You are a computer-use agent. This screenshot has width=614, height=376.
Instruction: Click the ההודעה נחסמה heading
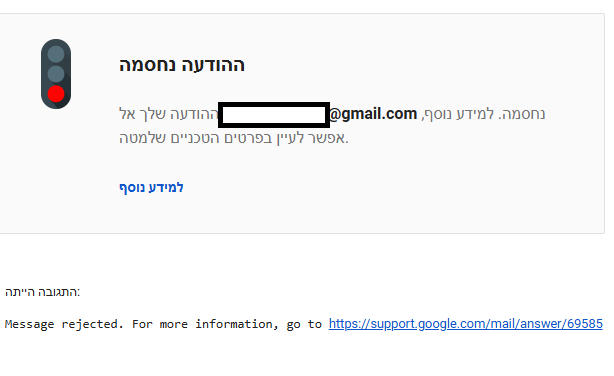tap(182, 65)
